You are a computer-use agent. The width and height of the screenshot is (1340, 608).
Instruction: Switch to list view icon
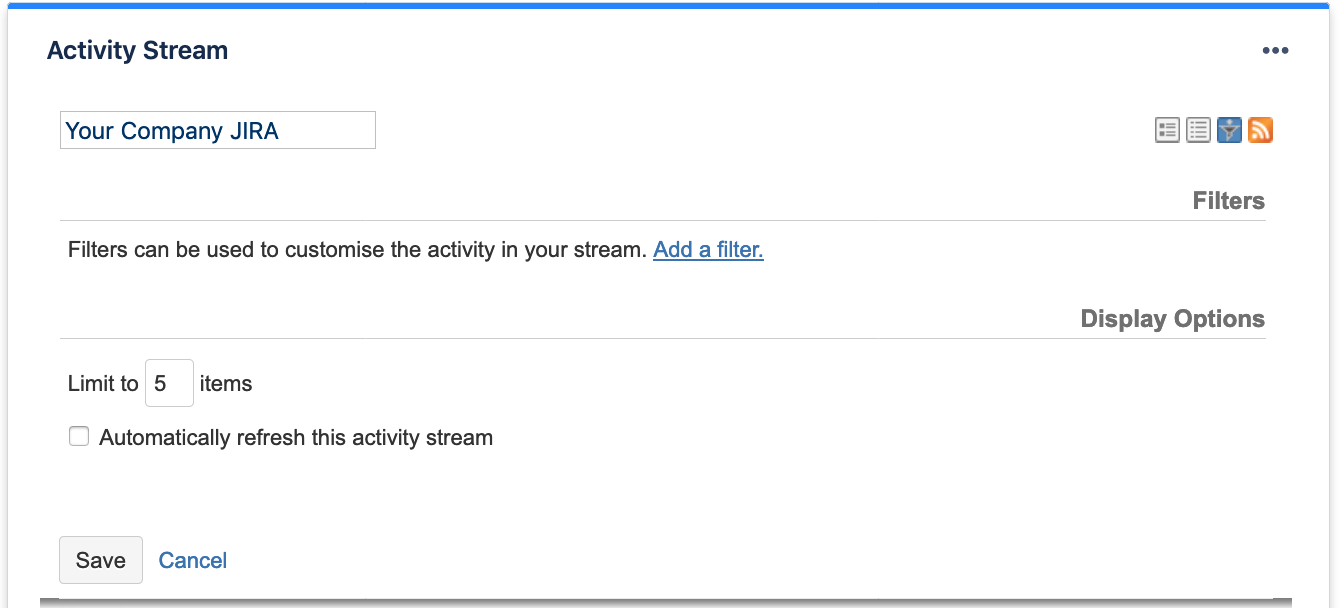point(1198,130)
